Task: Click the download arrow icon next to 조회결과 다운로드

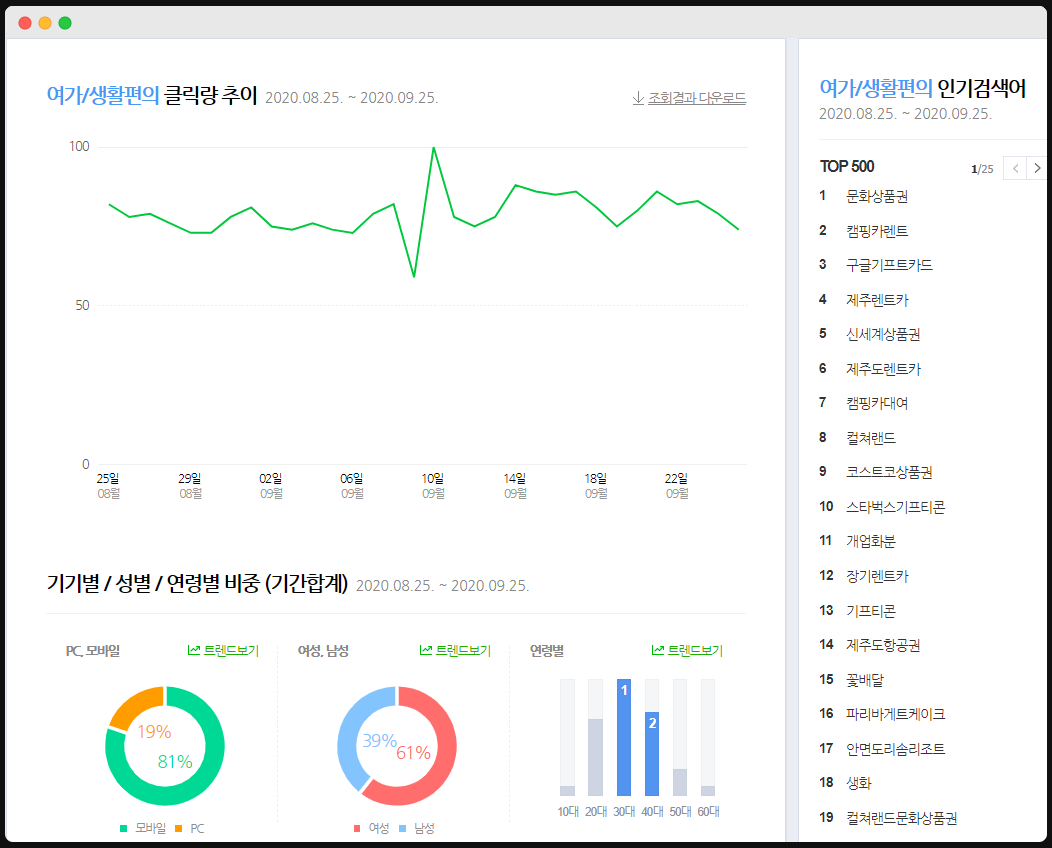Action: [638, 98]
